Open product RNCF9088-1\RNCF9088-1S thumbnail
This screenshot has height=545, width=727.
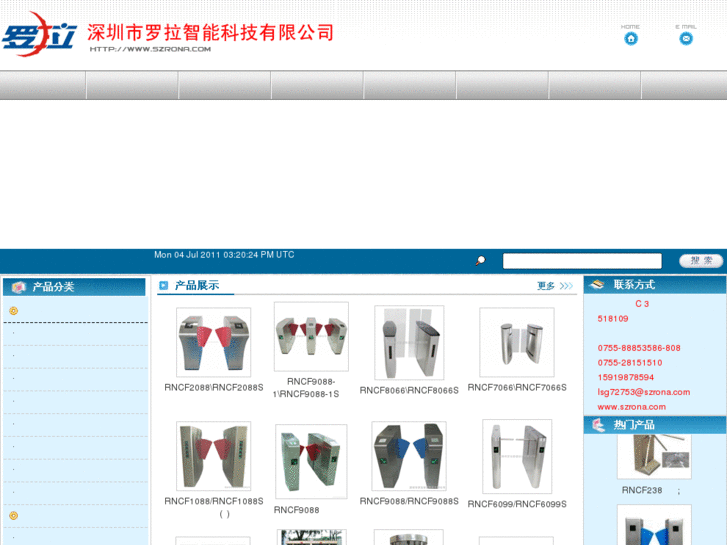click(x=311, y=336)
